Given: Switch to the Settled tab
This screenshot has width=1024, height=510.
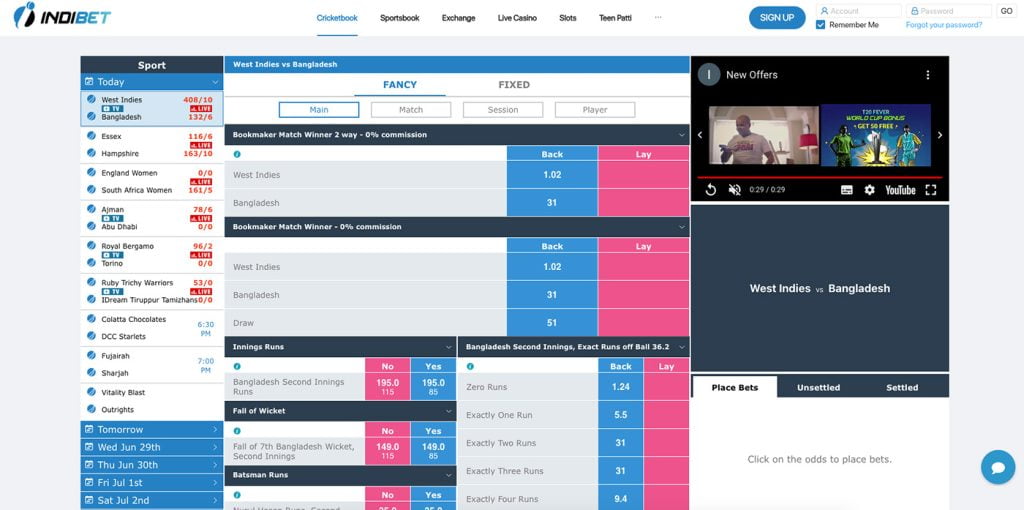Looking at the screenshot, I should (x=902, y=387).
